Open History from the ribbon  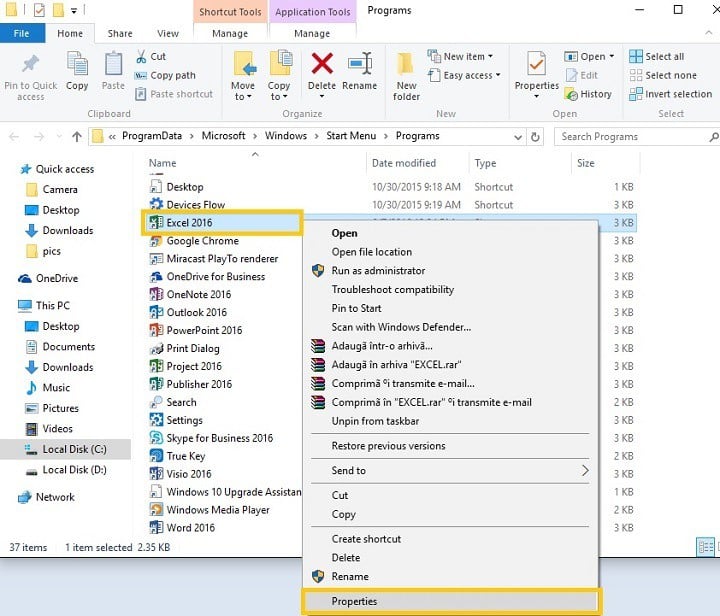click(x=588, y=94)
